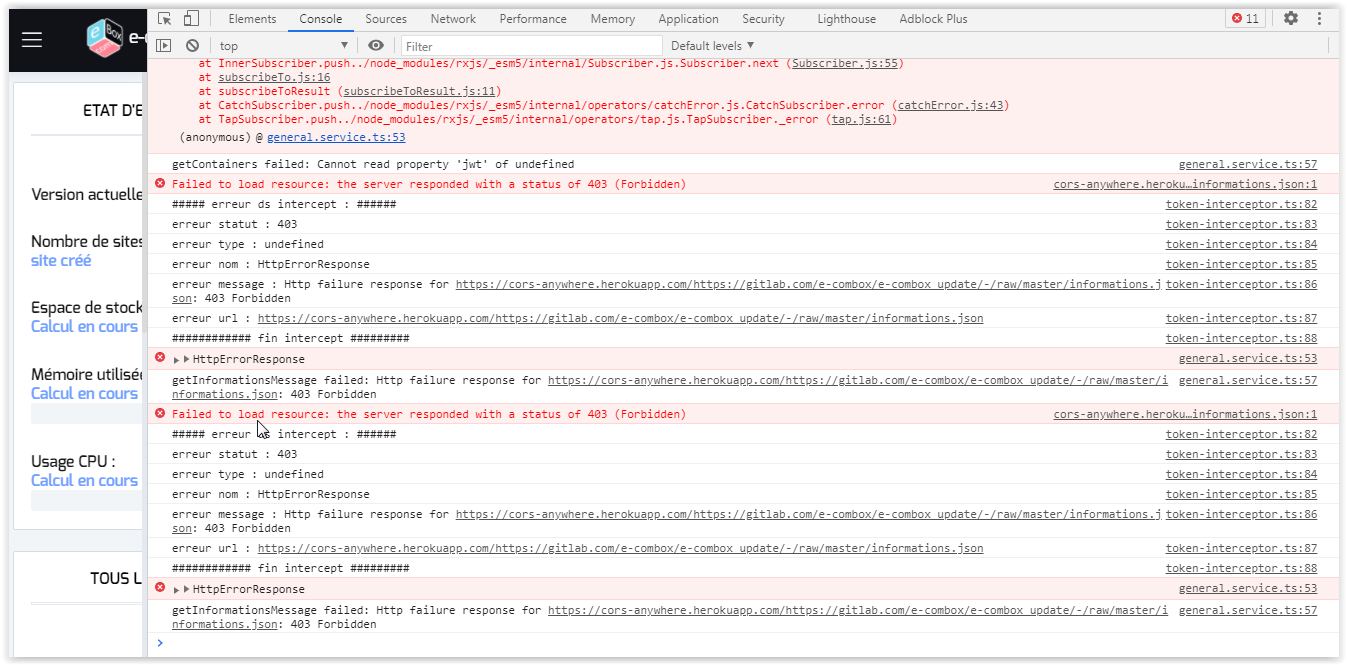This screenshot has height=665, width=1347.
Task: Open DevTools settings gear
Action: pyautogui.click(x=1291, y=18)
